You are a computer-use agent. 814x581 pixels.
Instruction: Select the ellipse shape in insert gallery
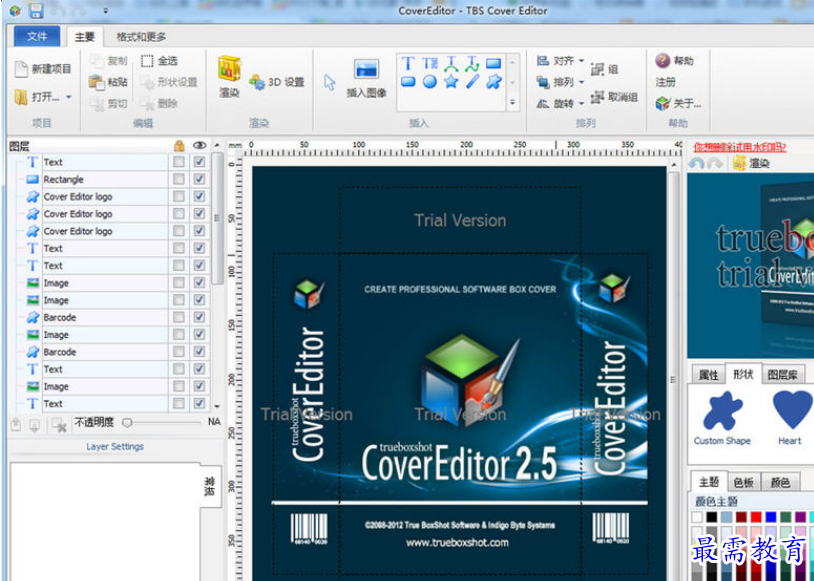click(429, 82)
